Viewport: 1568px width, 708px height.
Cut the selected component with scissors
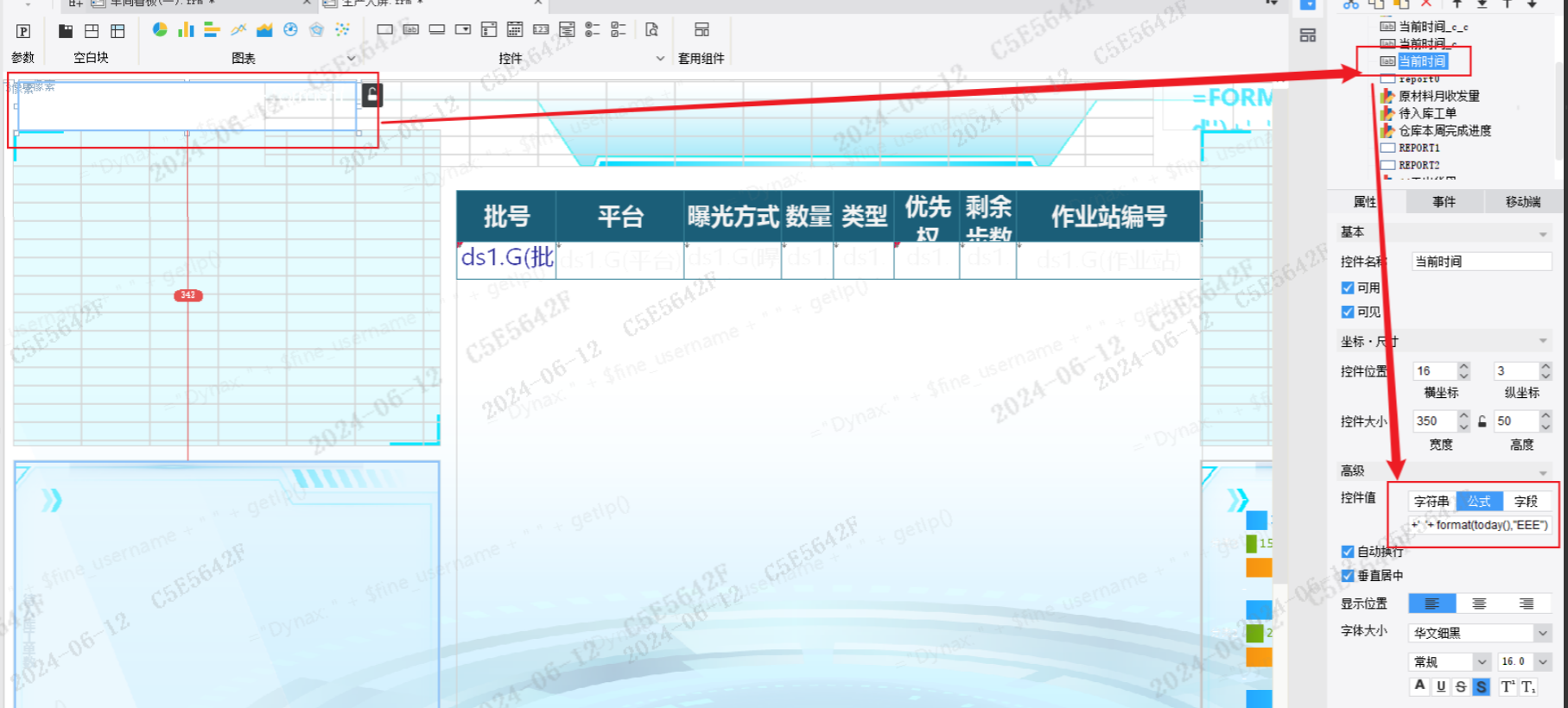click(1350, 3)
